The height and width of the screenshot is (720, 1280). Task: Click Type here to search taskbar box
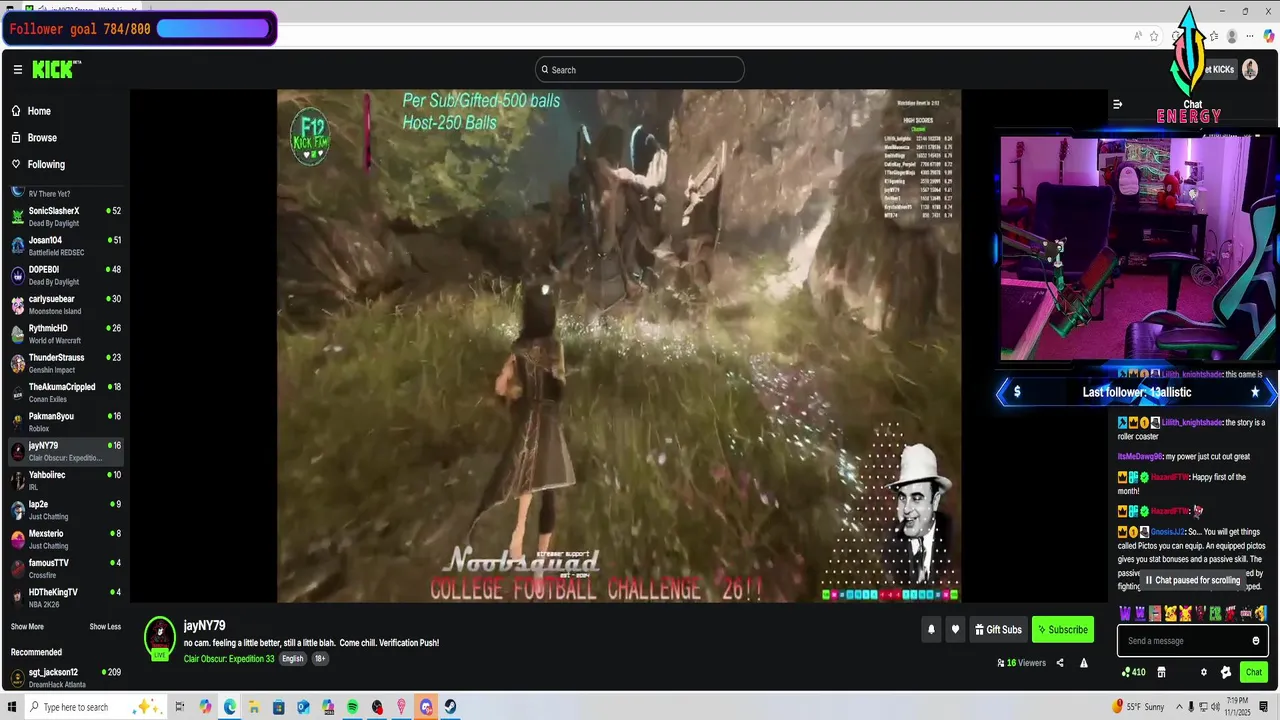click(x=95, y=707)
